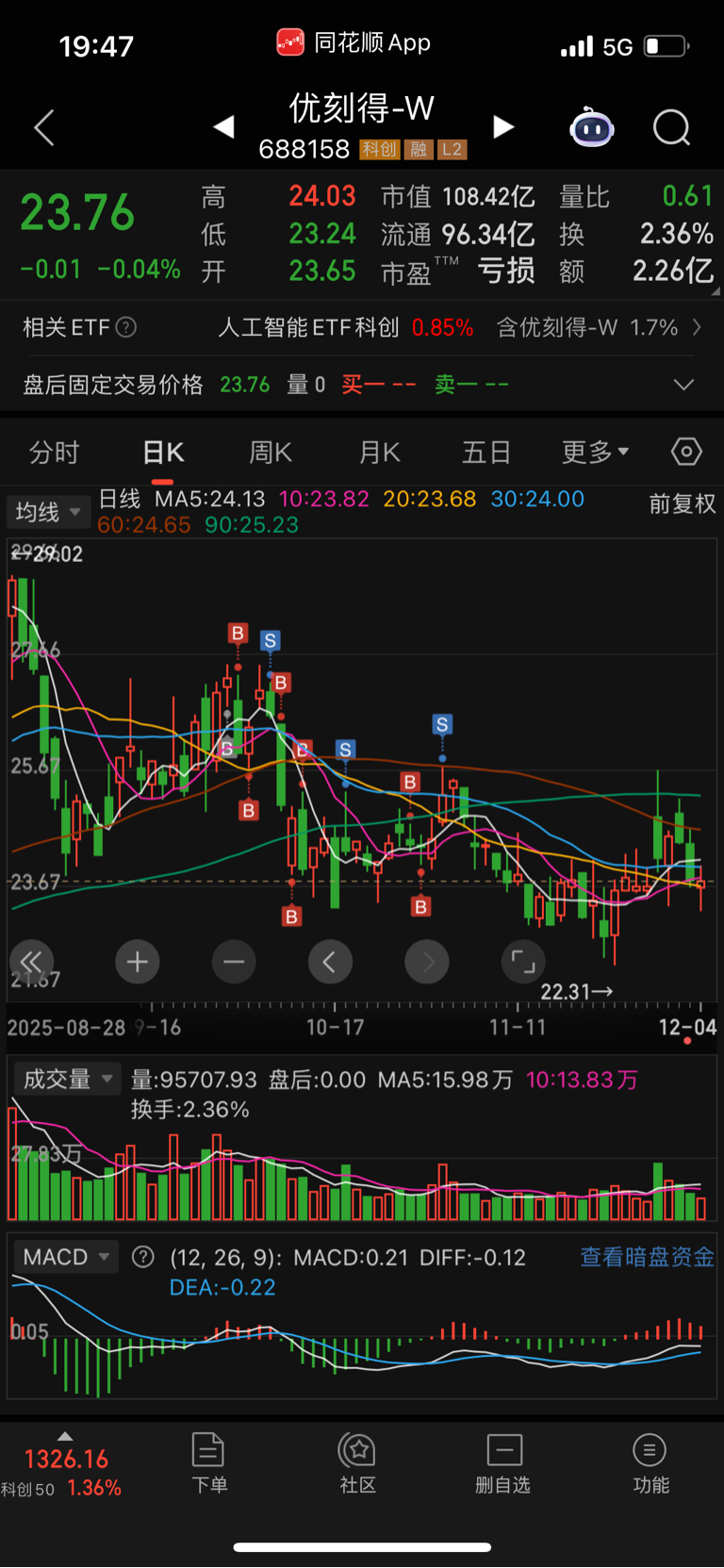Jump to earliest data with double-left arrow
The image size is (724, 1568).
tap(31, 962)
